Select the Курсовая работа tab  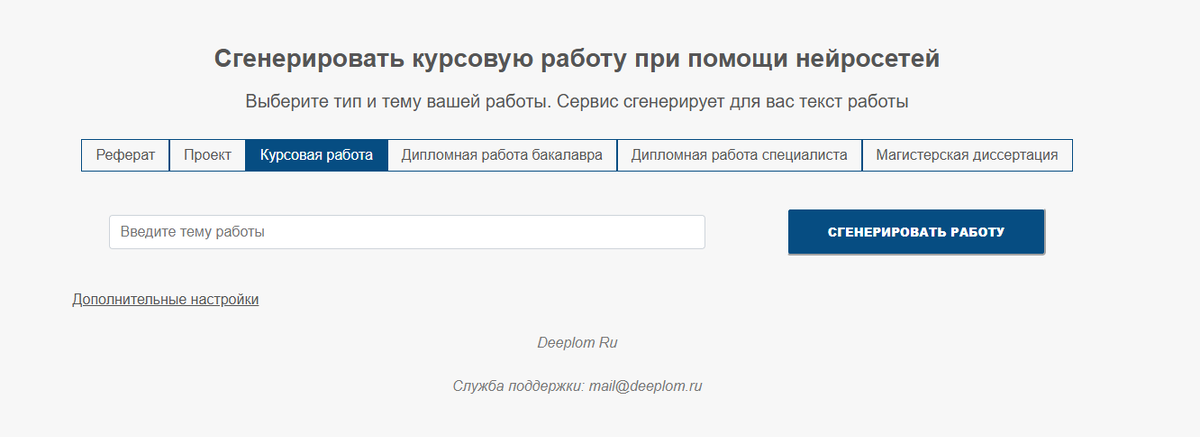pos(317,155)
